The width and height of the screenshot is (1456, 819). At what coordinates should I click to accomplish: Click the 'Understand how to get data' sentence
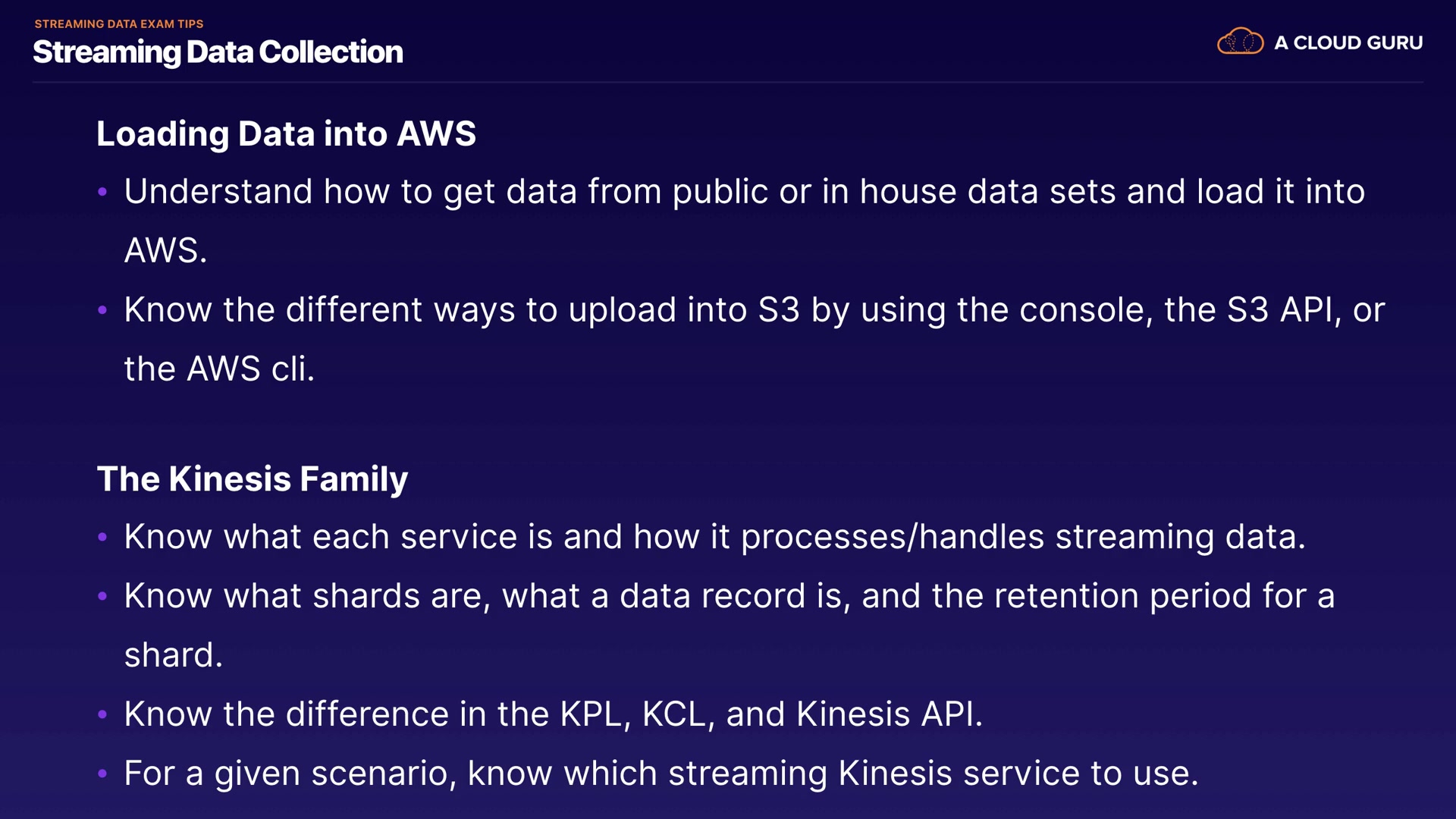[x=743, y=192]
